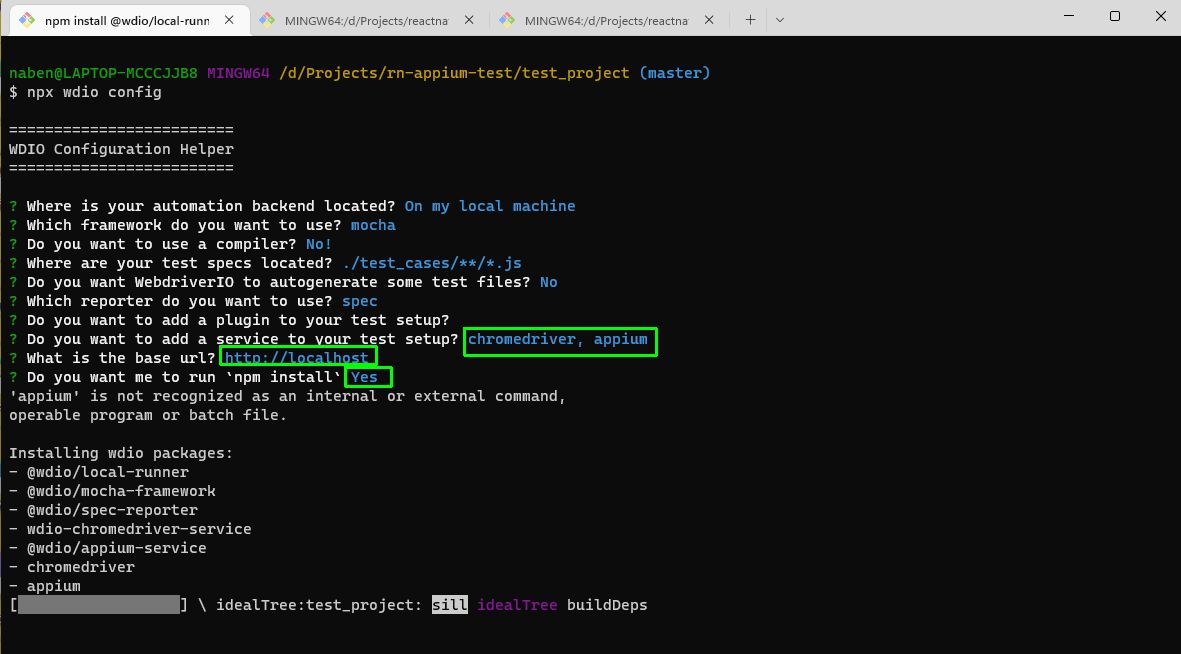This screenshot has width=1181, height=654.
Task: Click the npm install progress bar
Action: (99, 605)
